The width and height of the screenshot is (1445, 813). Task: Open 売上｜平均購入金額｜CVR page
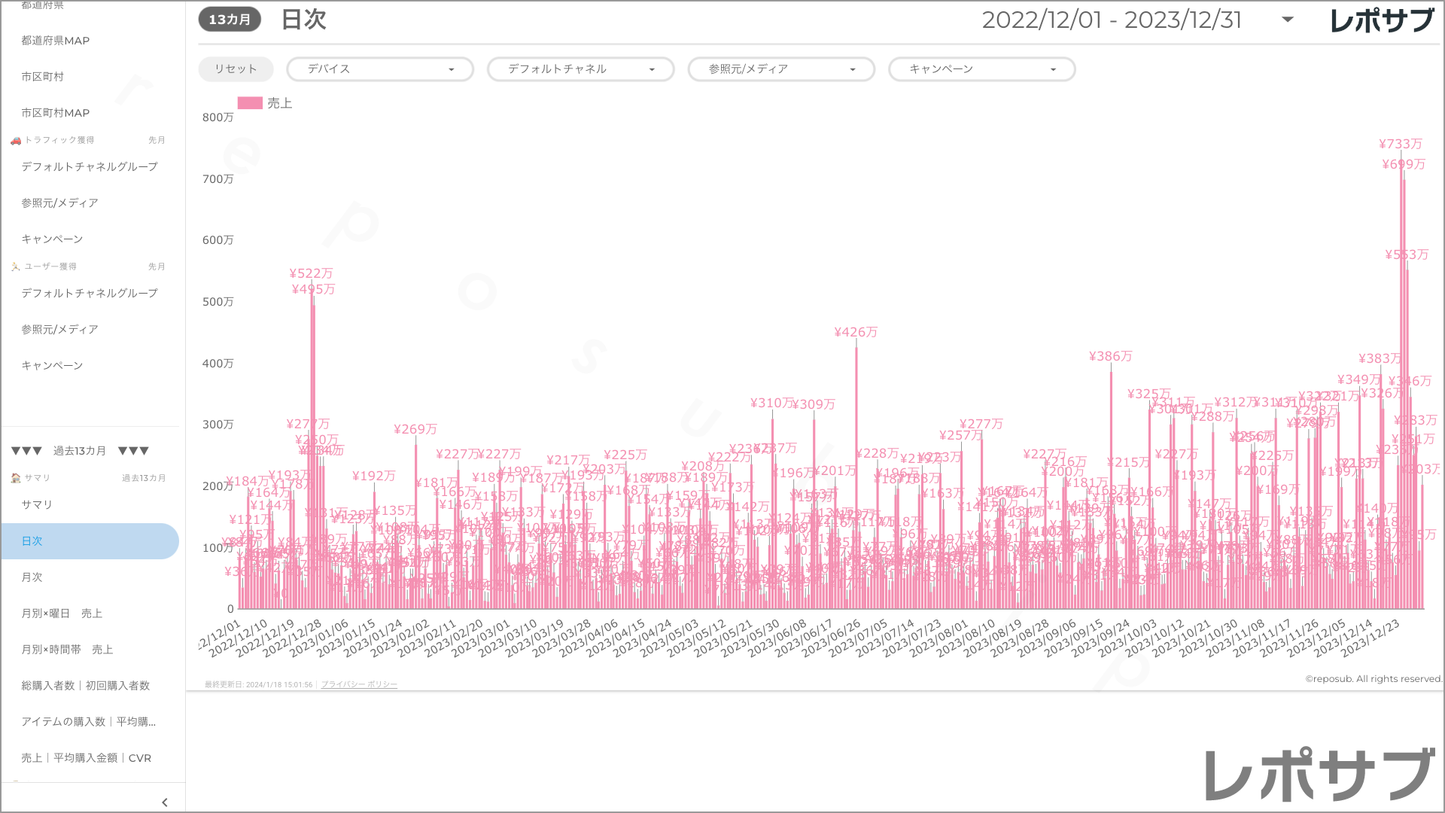coord(86,758)
